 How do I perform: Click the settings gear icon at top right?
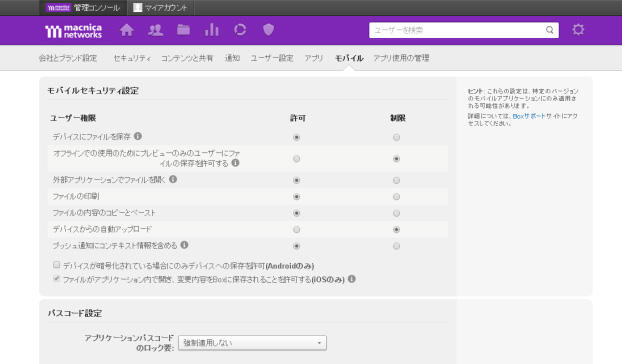click(578, 30)
